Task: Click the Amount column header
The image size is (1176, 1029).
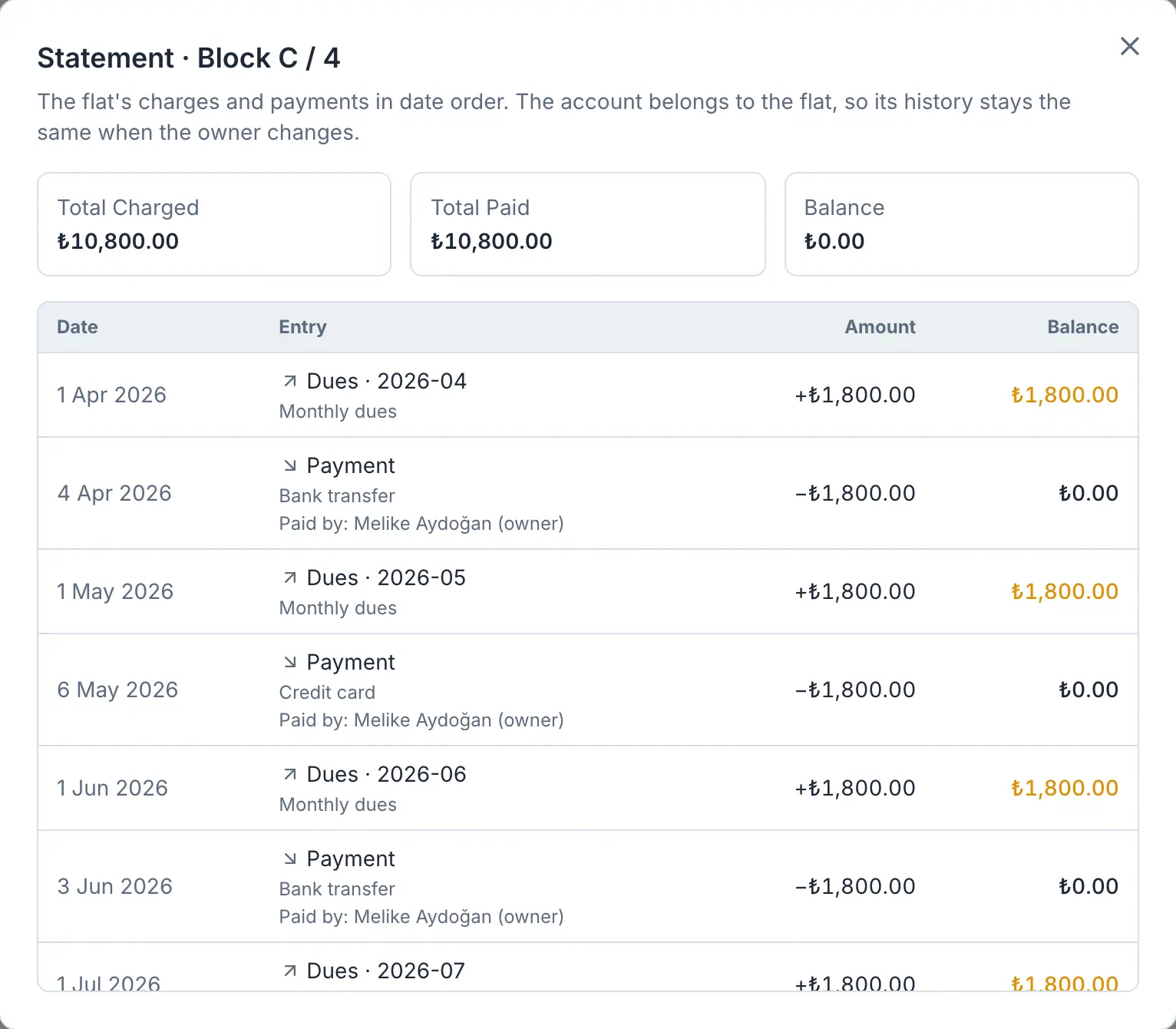Action: tap(880, 327)
